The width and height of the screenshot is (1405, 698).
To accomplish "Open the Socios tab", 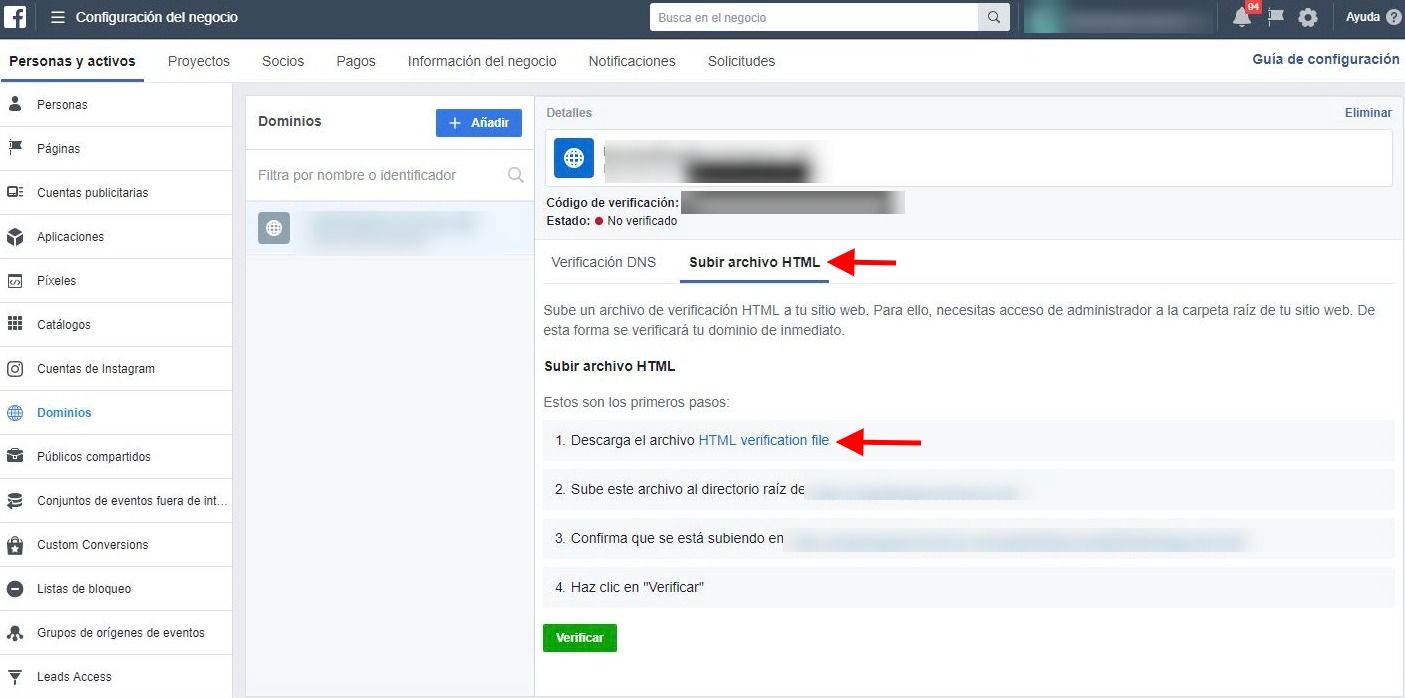I will click(283, 61).
